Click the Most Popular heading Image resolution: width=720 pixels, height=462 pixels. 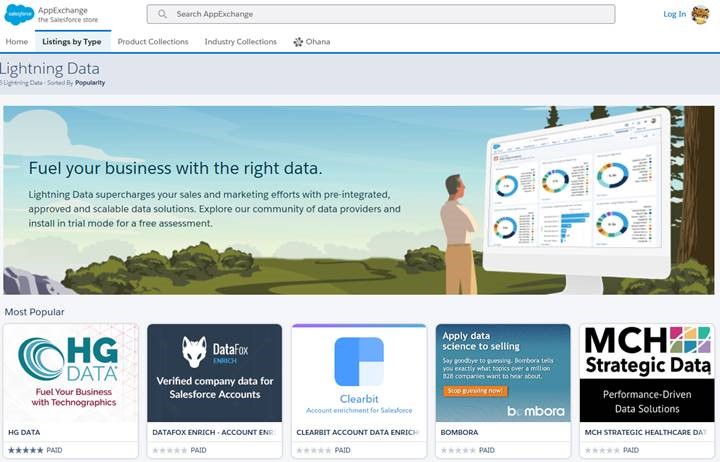tap(34, 312)
